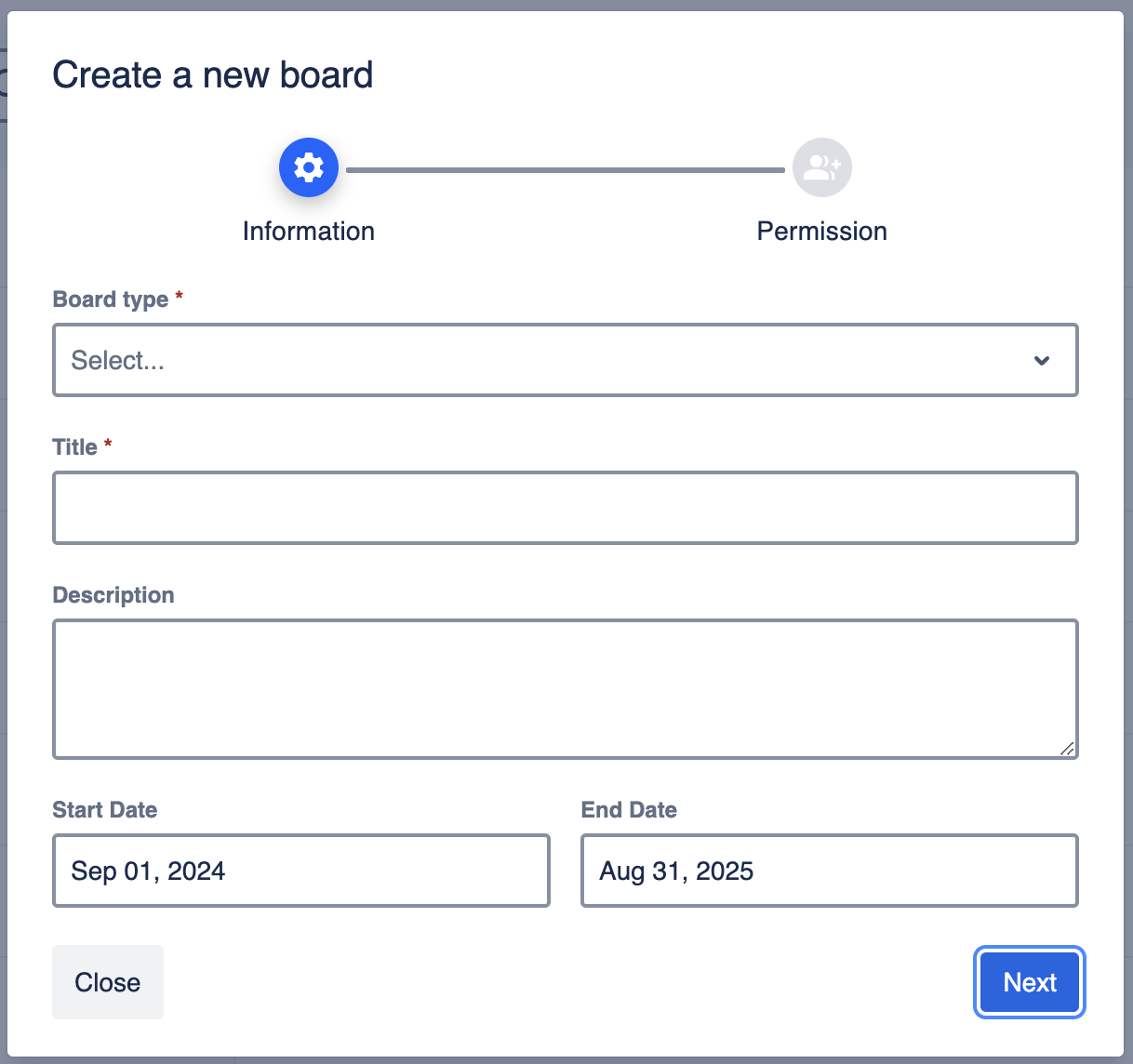Click the Title field label
Image resolution: width=1133 pixels, height=1064 pixels.
pyautogui.click(x=75, y=447)
